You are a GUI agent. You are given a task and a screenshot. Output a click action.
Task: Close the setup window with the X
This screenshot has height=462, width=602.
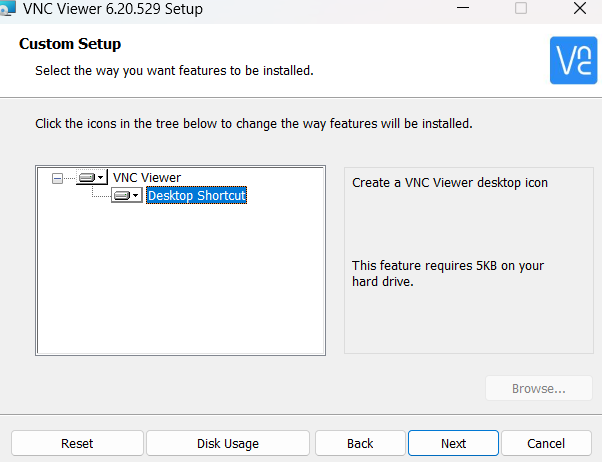(x=580, y=9)
